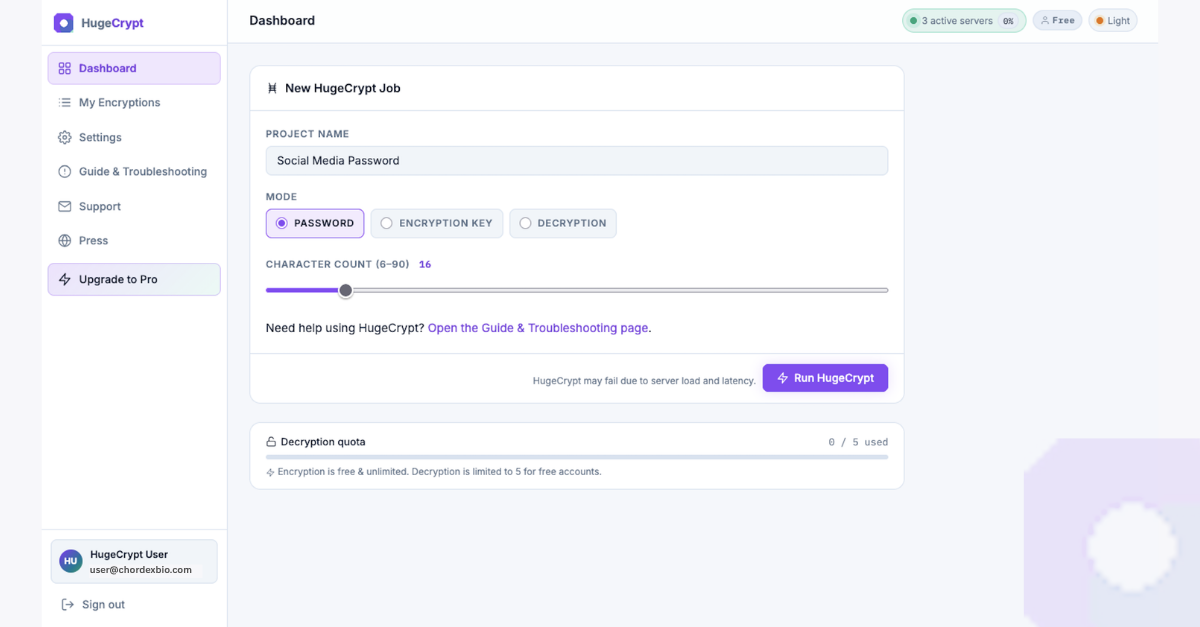The image size is (1200, 627).
Task: Click the '0 / 5 used' quota text
Action: tap(858, 442)
